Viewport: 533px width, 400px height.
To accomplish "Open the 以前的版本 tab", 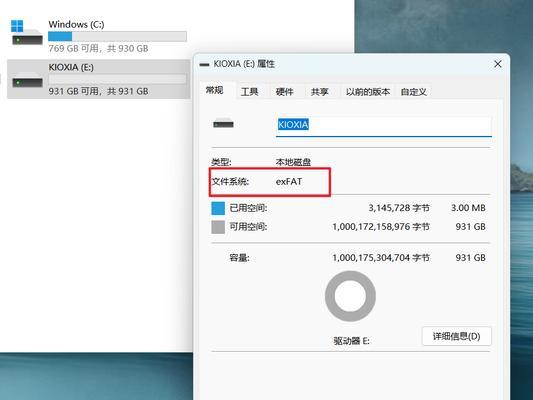I will click(368, 91).
